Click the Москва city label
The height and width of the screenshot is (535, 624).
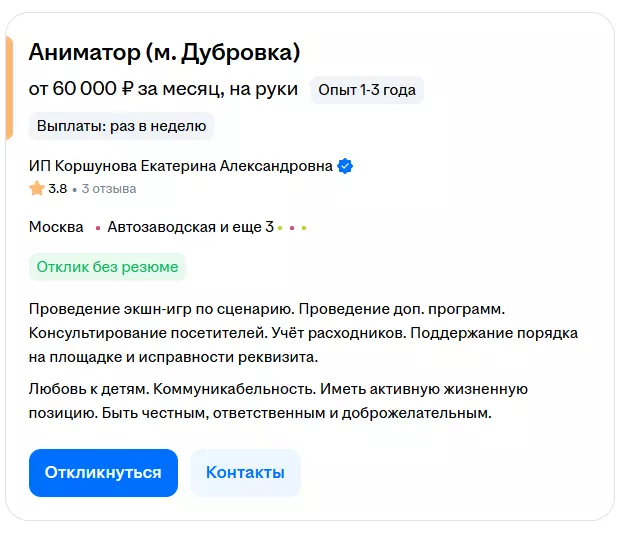click(56, 227)
